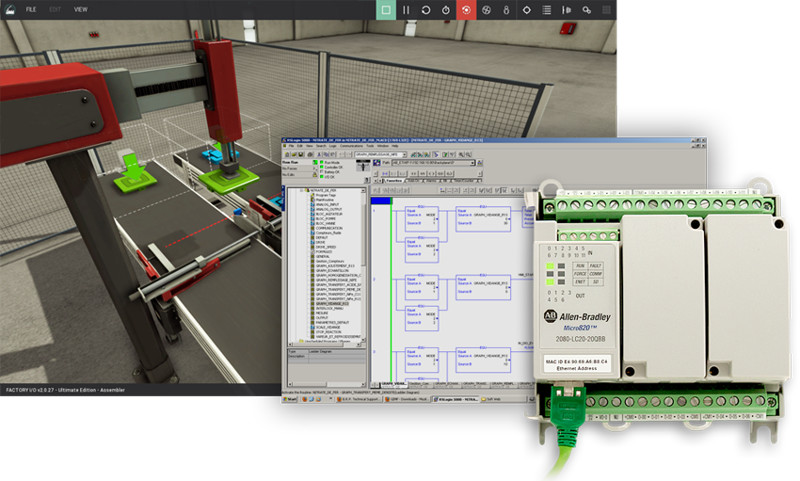Toggle the sensor docking icon
The width and height of the screenshot is (800, 481).
coord(566,10)
